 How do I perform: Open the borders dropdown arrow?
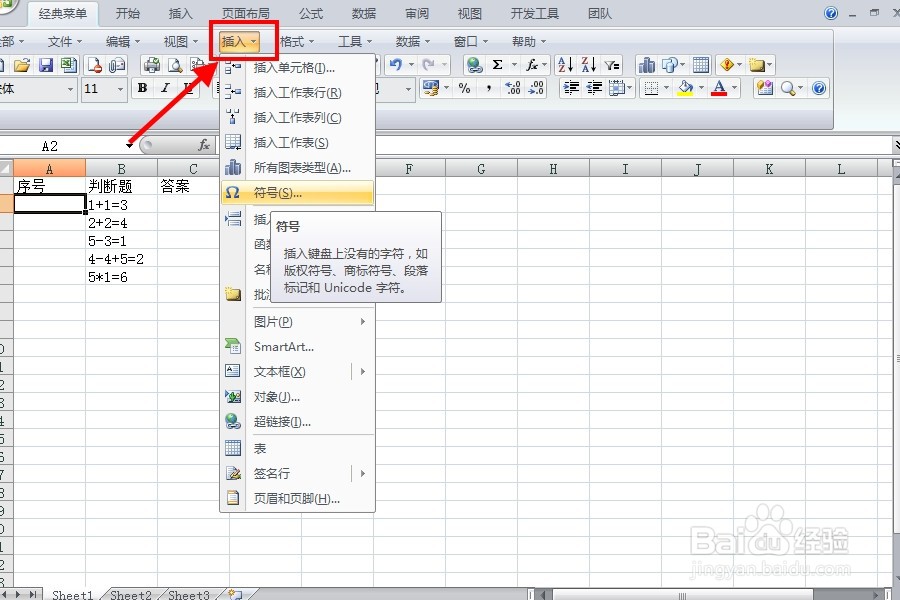(666, 88)
